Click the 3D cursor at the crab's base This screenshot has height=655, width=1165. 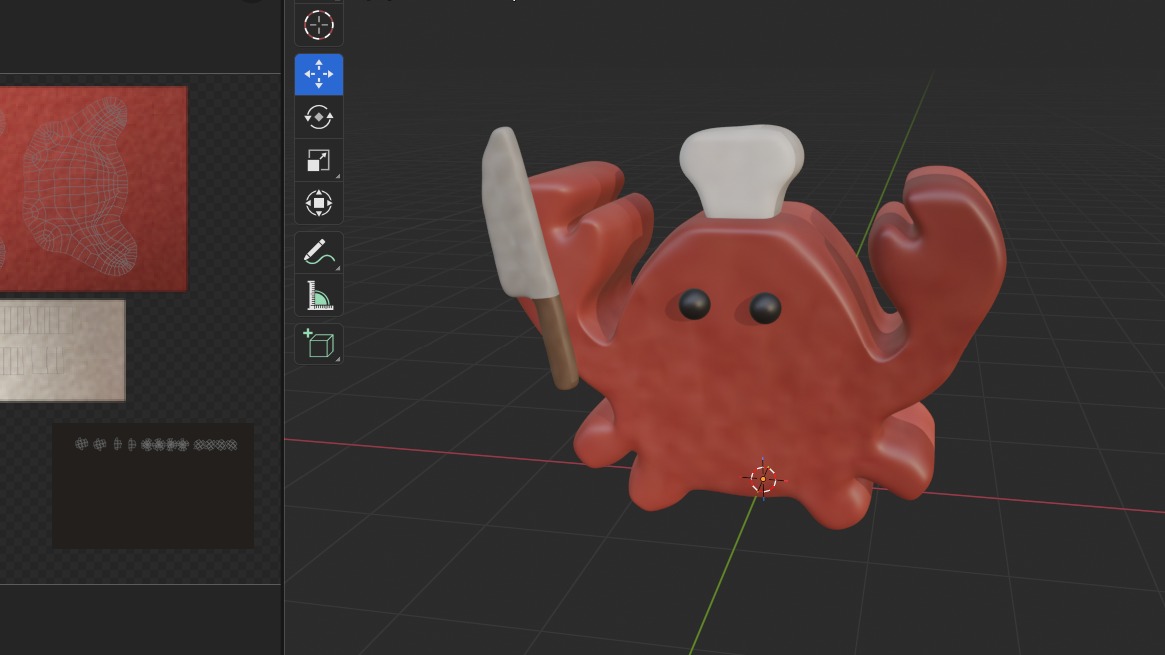click(x=763, y=480)
